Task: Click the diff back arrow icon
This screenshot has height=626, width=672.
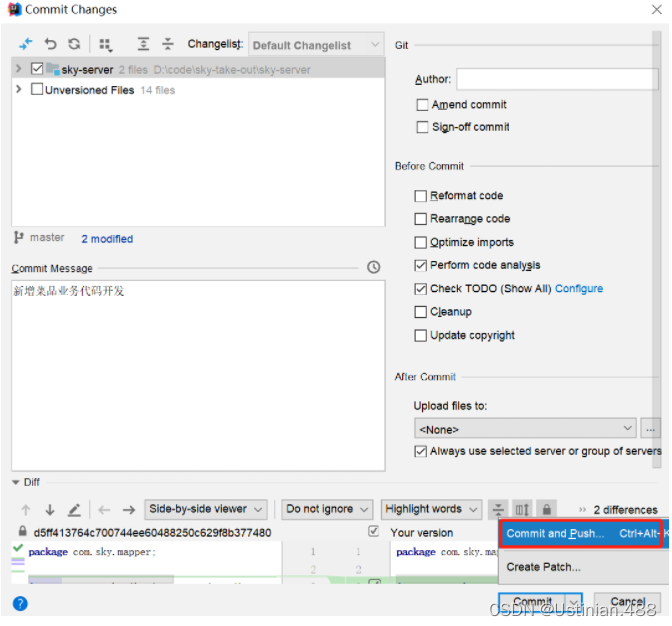Action: pyautogui.click(x=104, y=510)
